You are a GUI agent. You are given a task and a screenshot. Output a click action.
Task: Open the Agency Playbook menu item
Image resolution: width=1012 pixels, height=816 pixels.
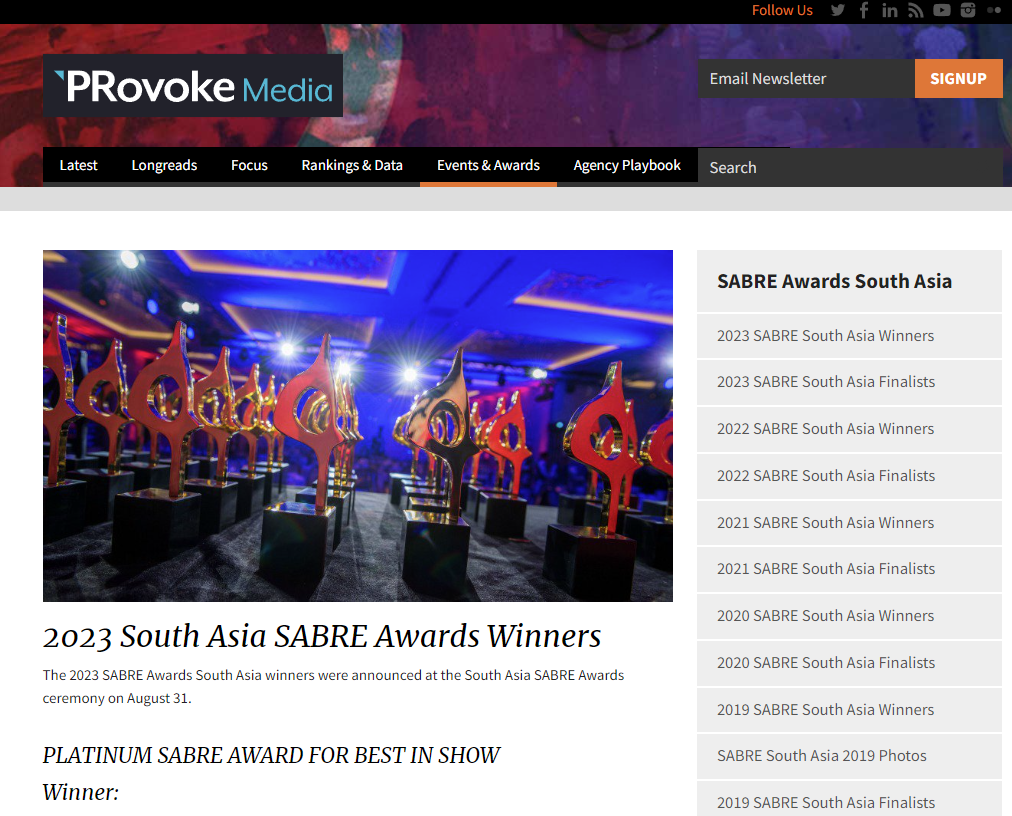click(x=627, y=165)
